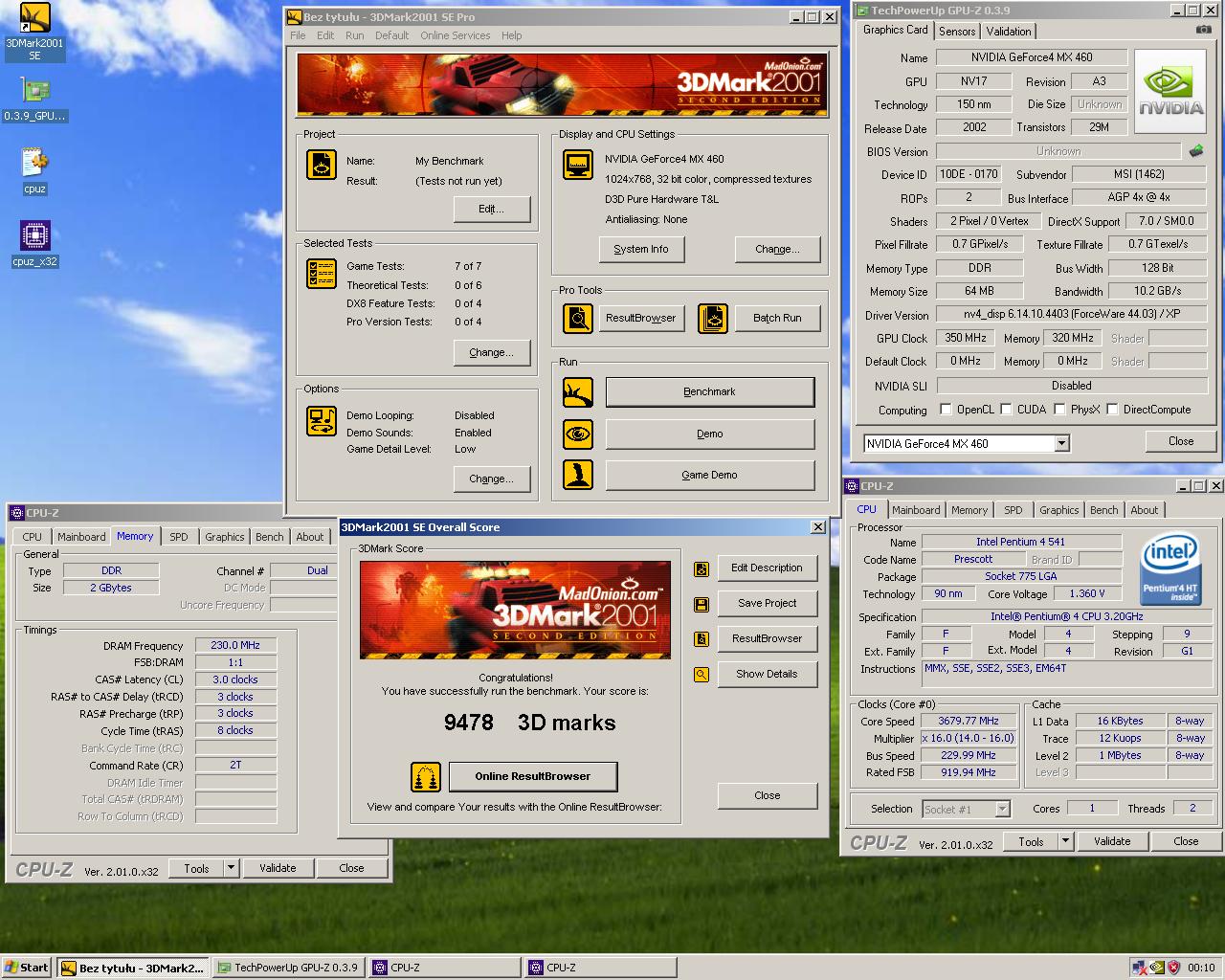
Task: Click the Project icon beside My Benchmark
Action: [322, 165]
